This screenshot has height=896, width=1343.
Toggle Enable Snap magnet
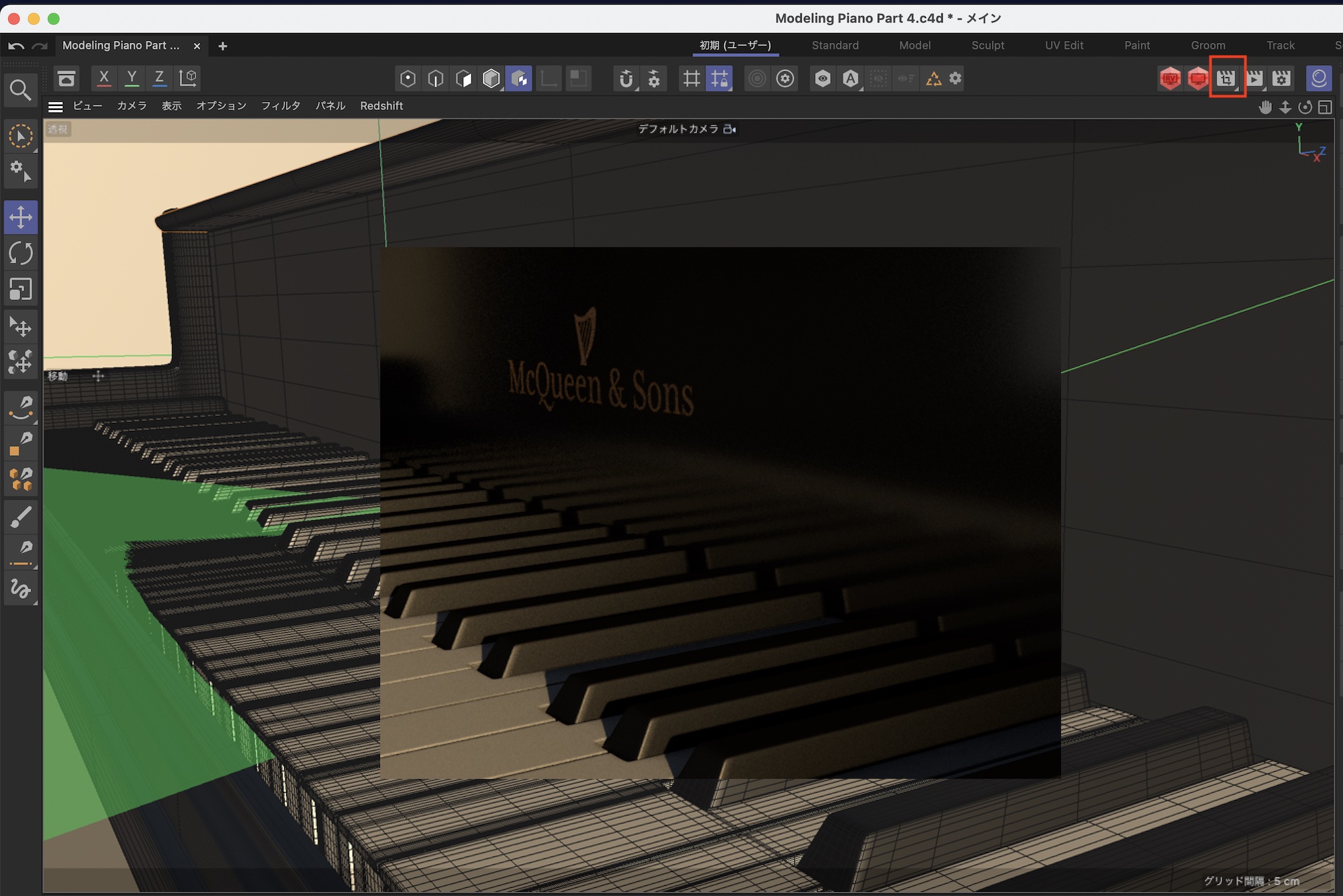(x=626, y=79)
